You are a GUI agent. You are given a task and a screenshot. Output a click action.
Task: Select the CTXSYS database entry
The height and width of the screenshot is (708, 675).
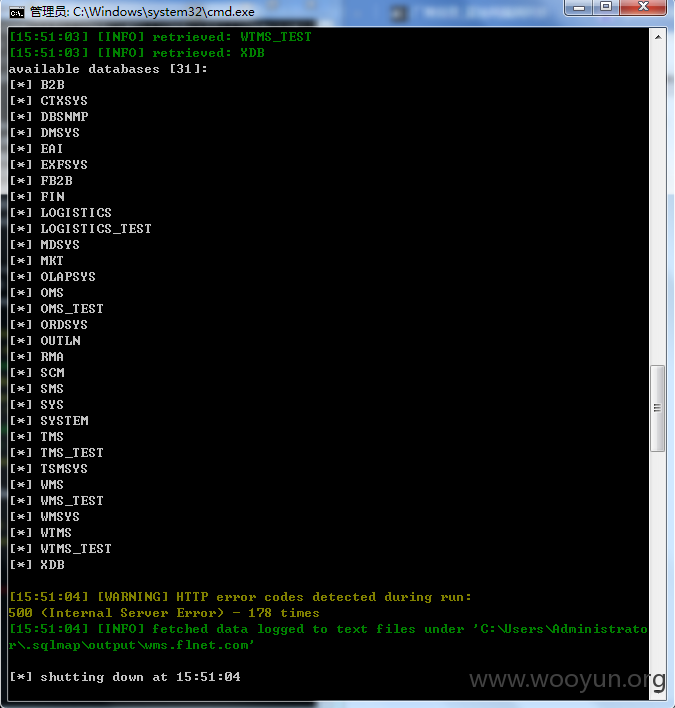[48, 101]
